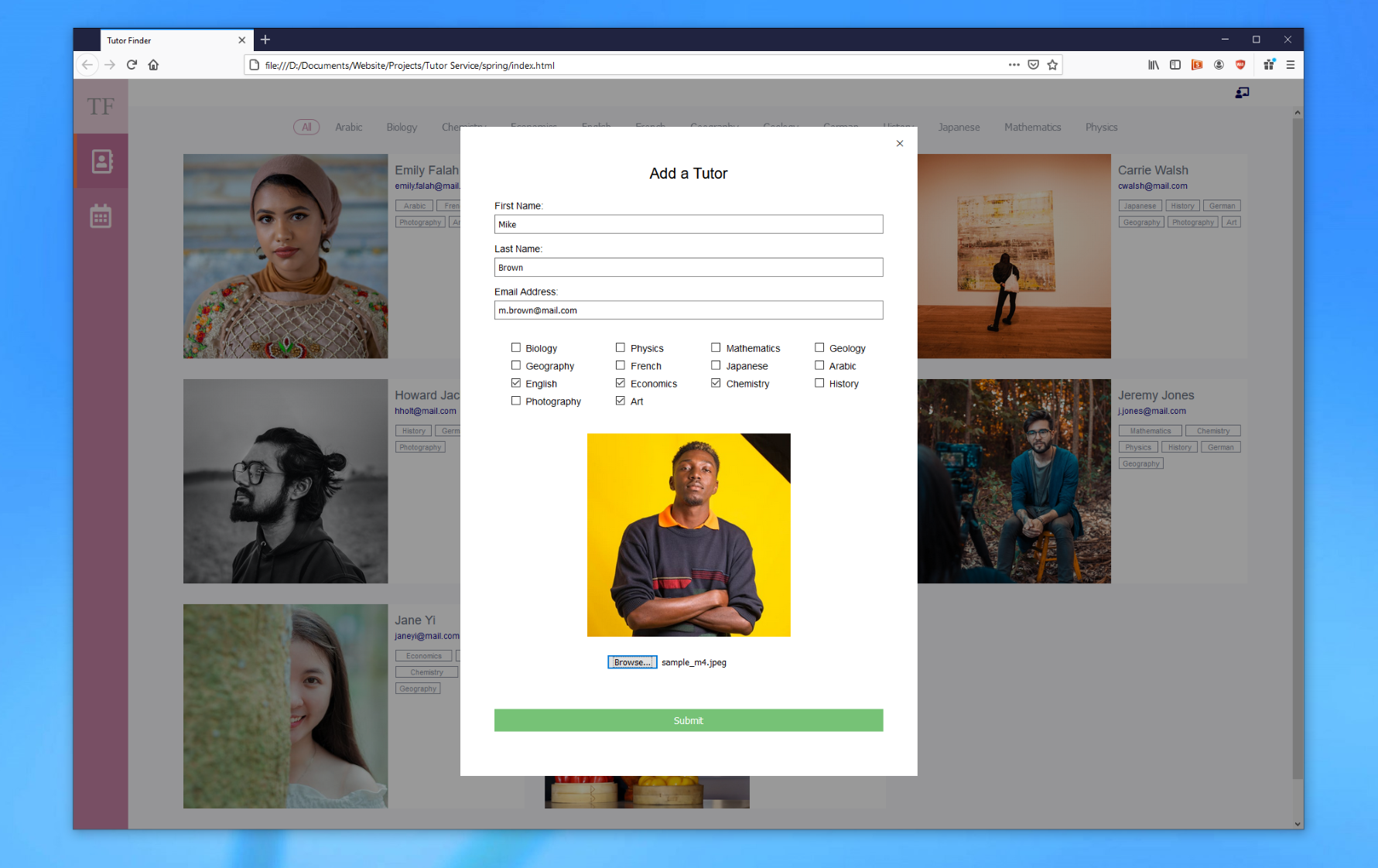
Task: Click the Browse file button
Action: 632,662
